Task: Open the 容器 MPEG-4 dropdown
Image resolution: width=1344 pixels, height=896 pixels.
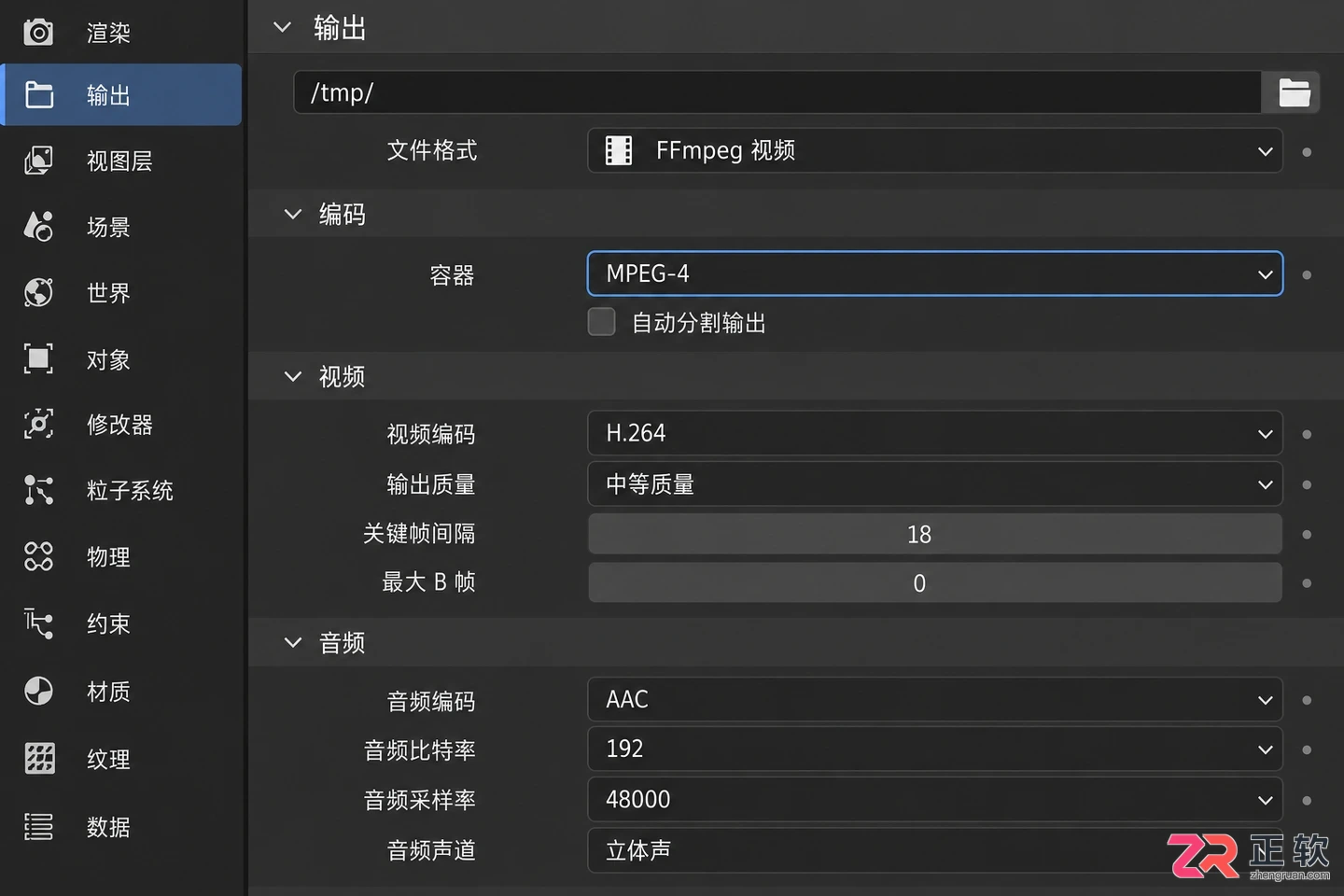Action: 935,273
